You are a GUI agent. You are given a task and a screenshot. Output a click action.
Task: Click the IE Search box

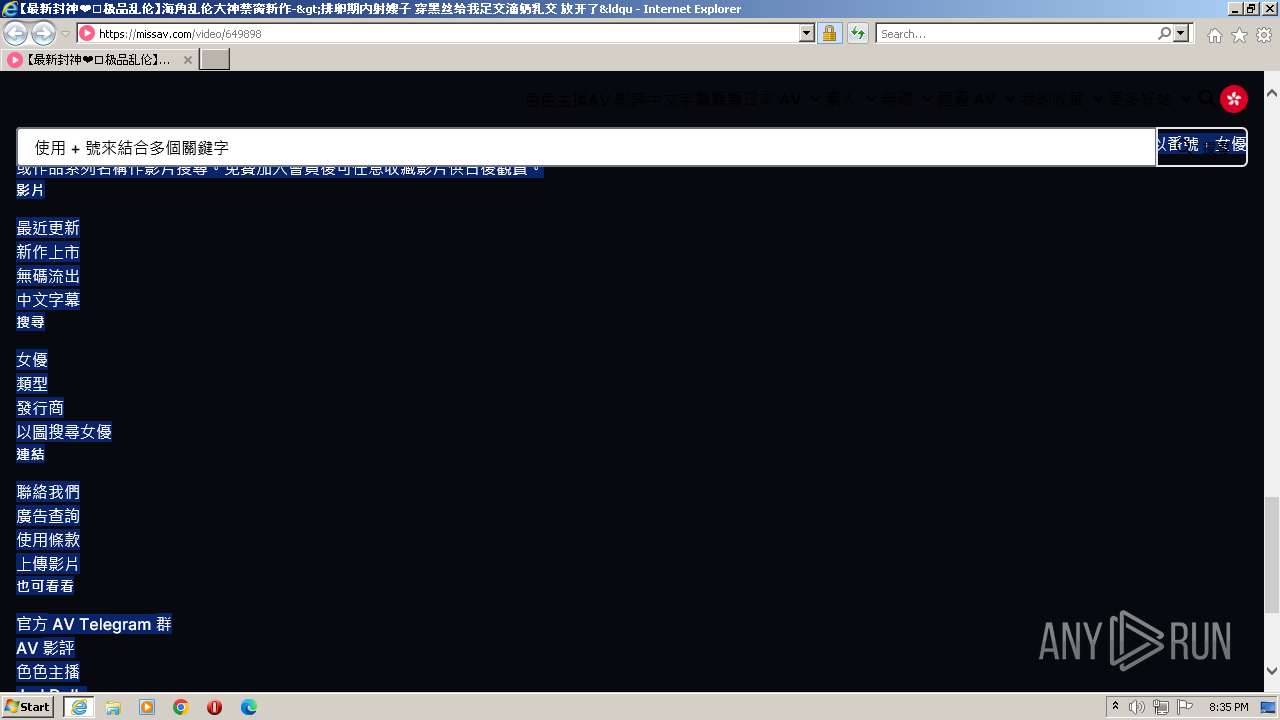(1017, 33)
